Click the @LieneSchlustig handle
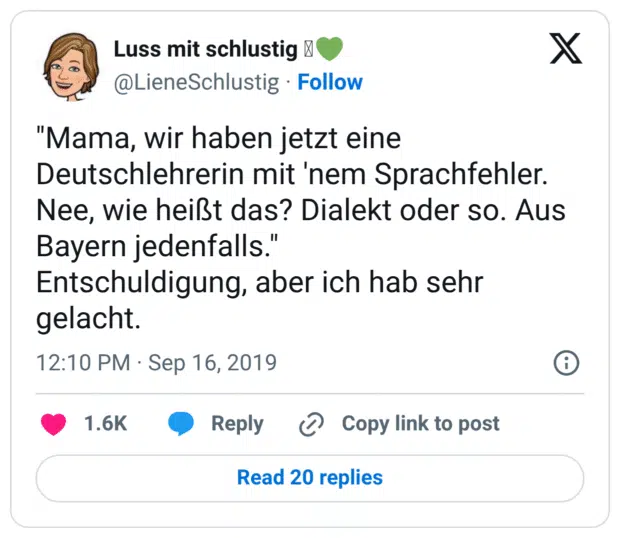 coord(197,82)
